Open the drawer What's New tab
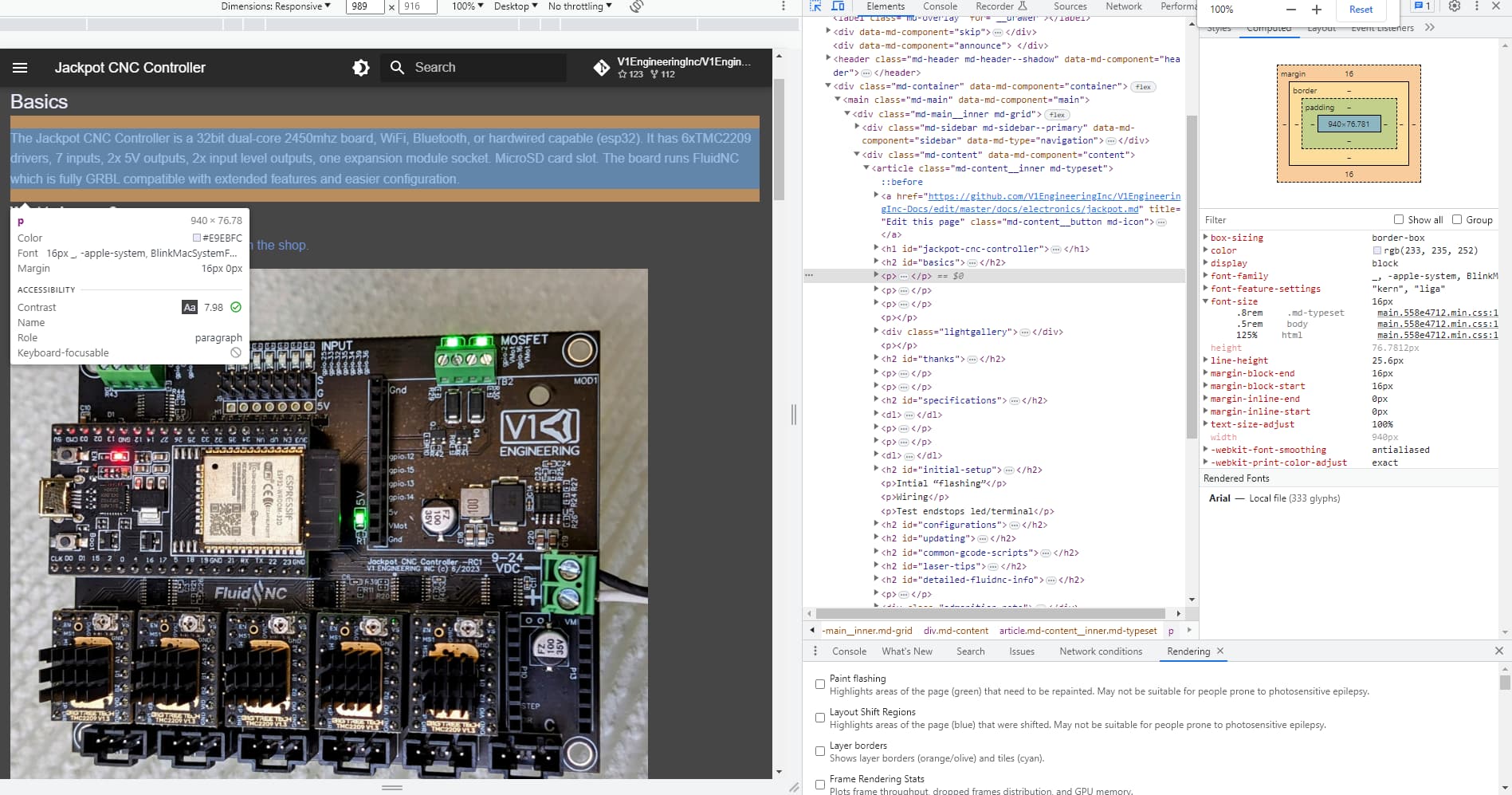The image size is (1512, 795). 907,651
